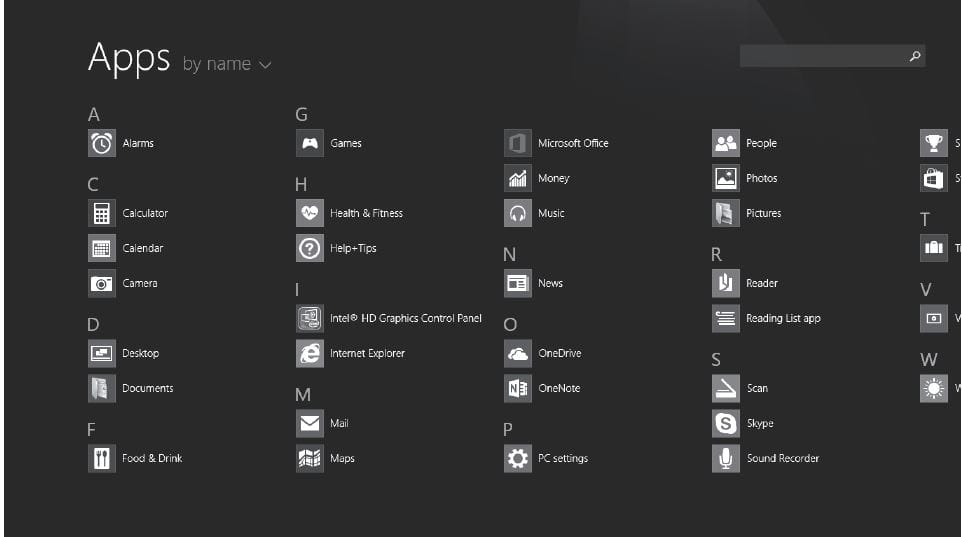Open the Alarms app icon

pos(102,144)
